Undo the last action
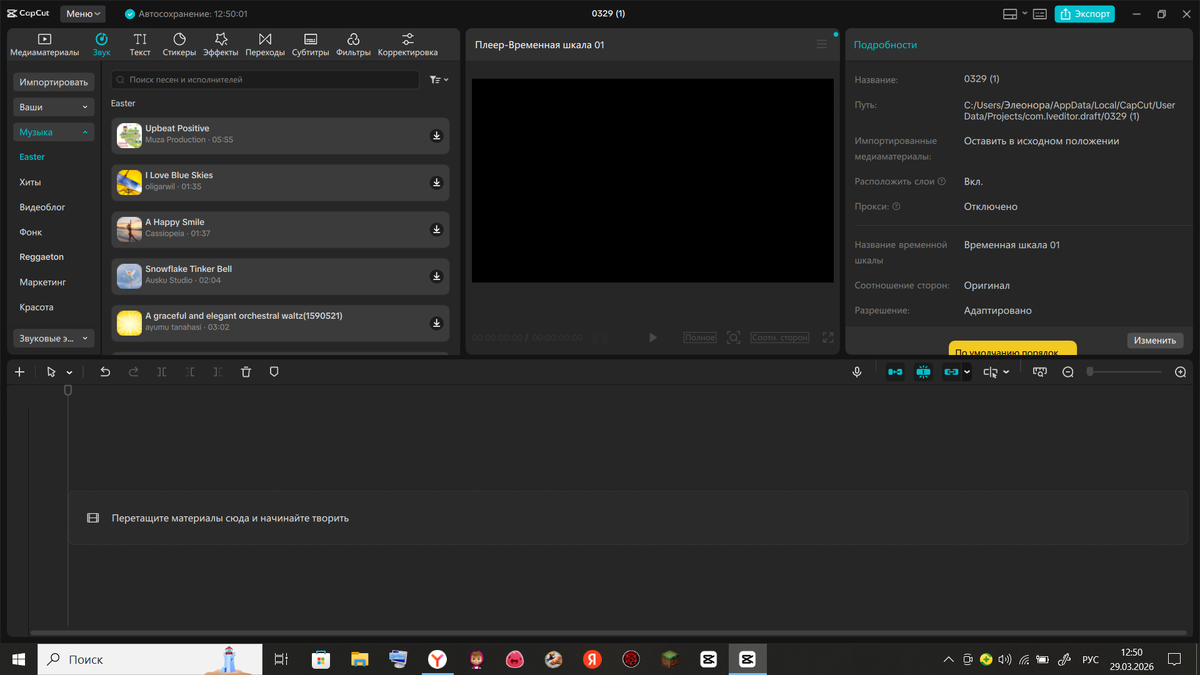This screenshot has width=1200, height=675. pyautogui.click(x=105, y=372)
